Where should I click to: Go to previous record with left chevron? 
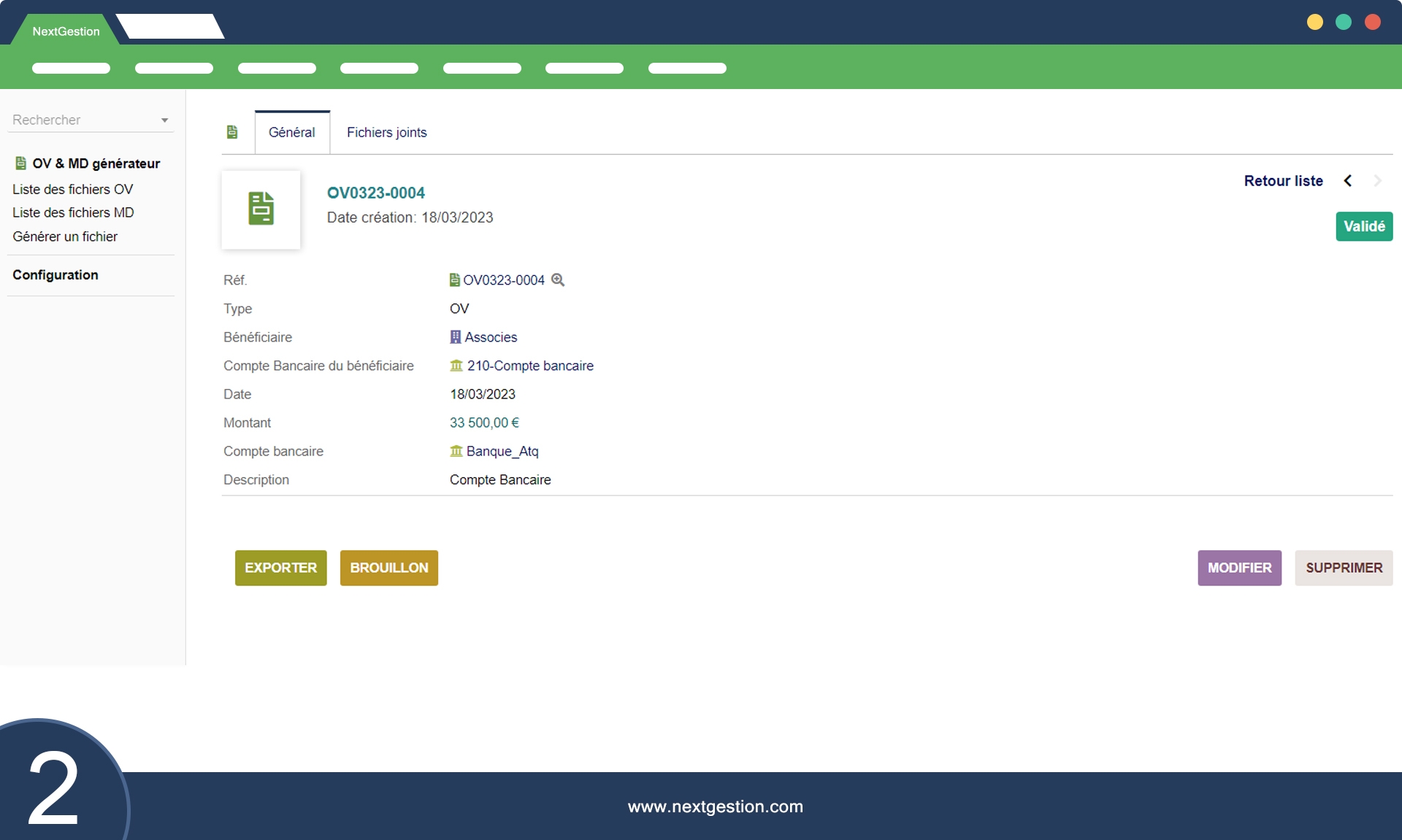pyautogui.click(x=1348, y=181)
